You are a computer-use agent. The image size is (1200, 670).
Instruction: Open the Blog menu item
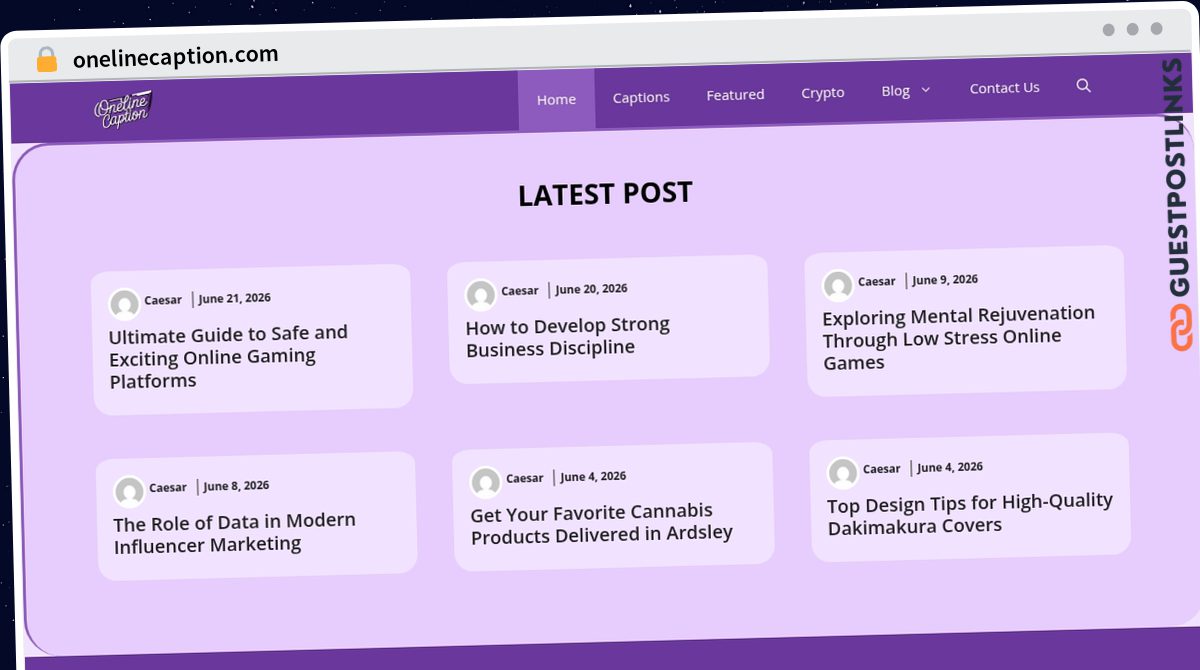[895, 91]
